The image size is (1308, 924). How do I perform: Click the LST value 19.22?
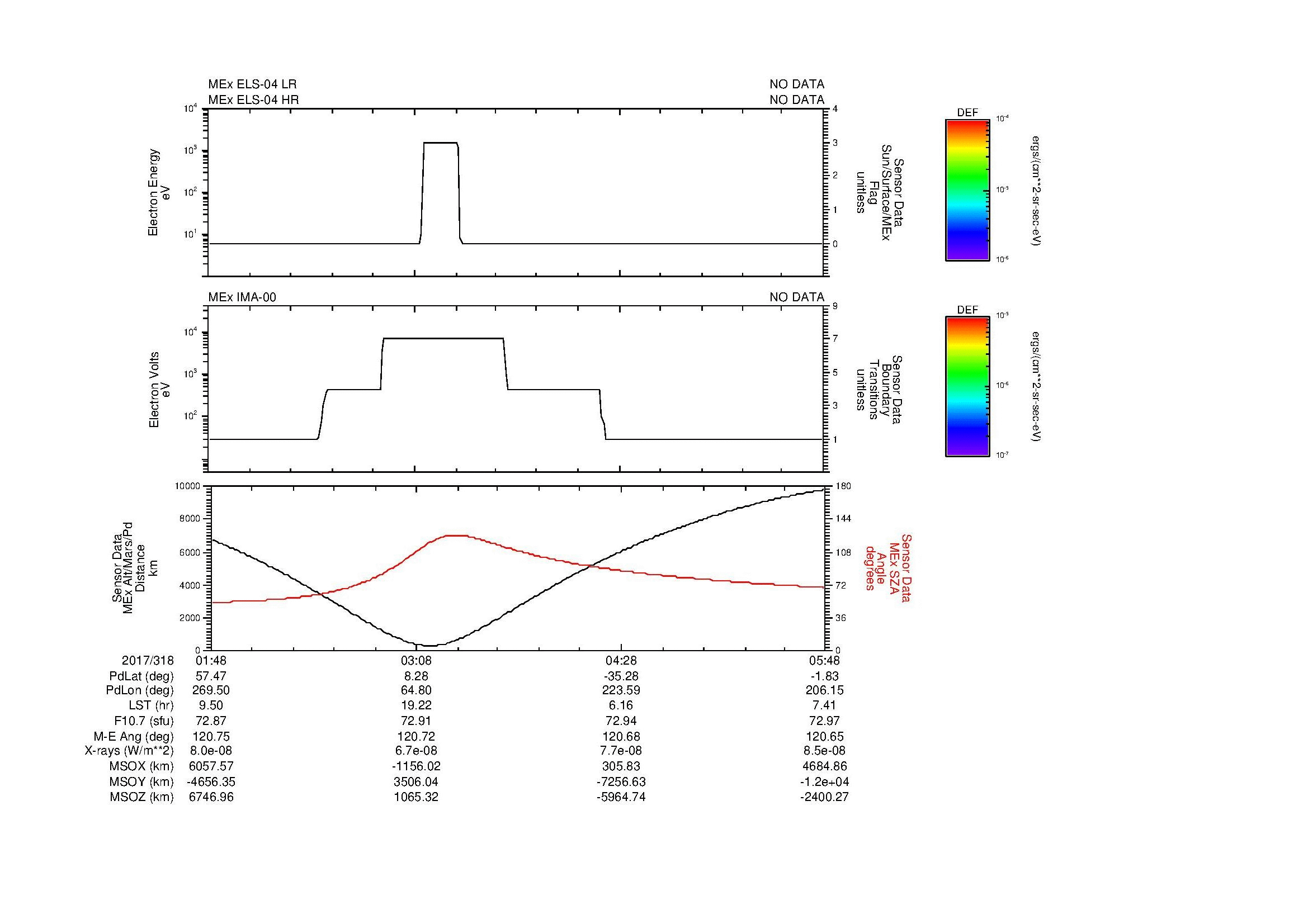tap(416, 706)
